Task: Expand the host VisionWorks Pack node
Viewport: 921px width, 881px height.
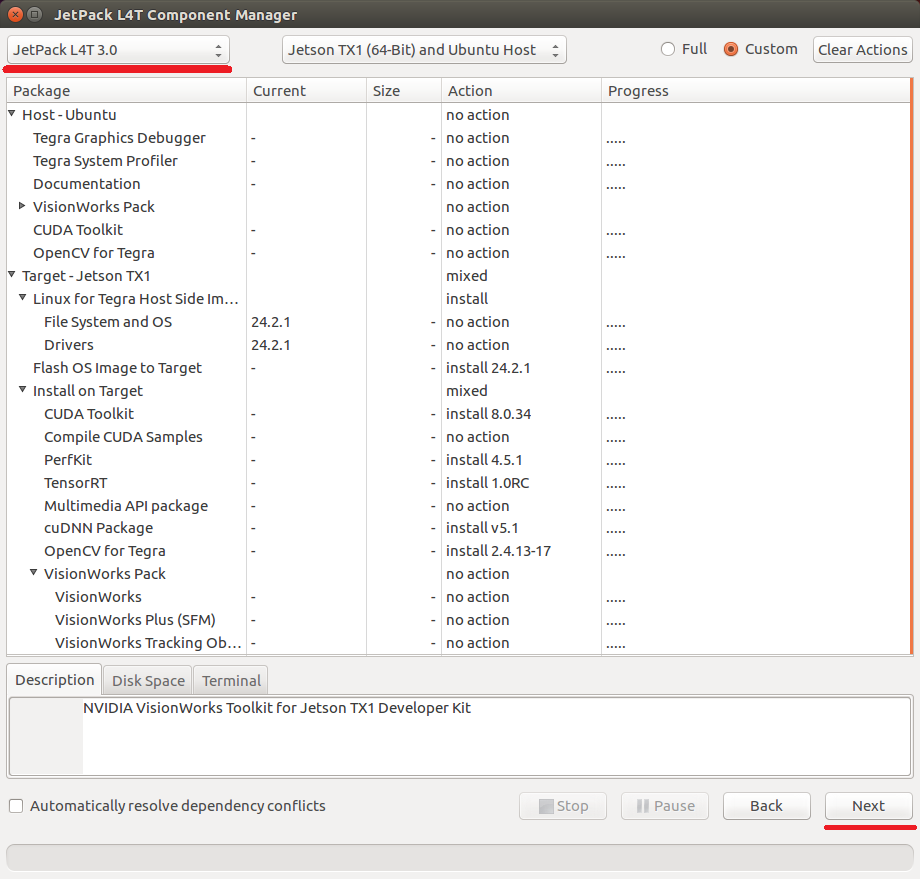Action: point(23,207)
